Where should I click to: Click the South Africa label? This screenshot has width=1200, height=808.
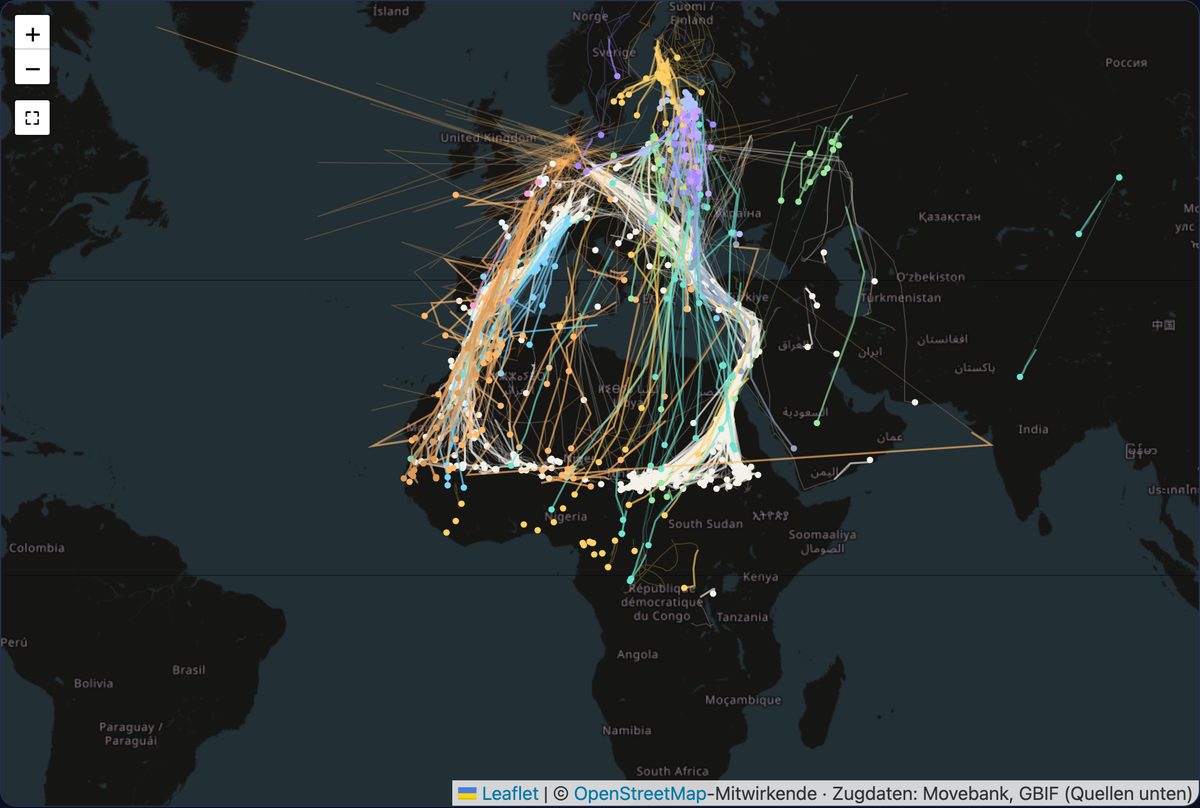click(672, 771)
